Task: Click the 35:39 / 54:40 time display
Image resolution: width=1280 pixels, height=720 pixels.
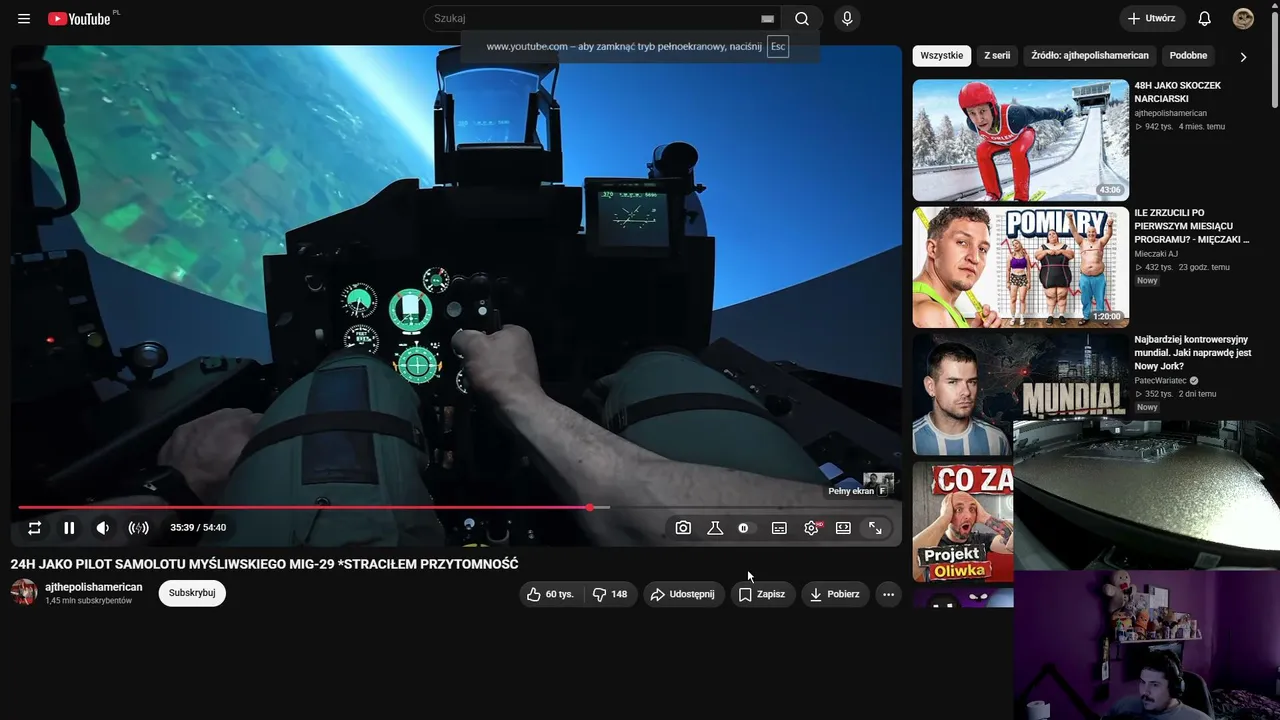Action: [x=198, y=528]
